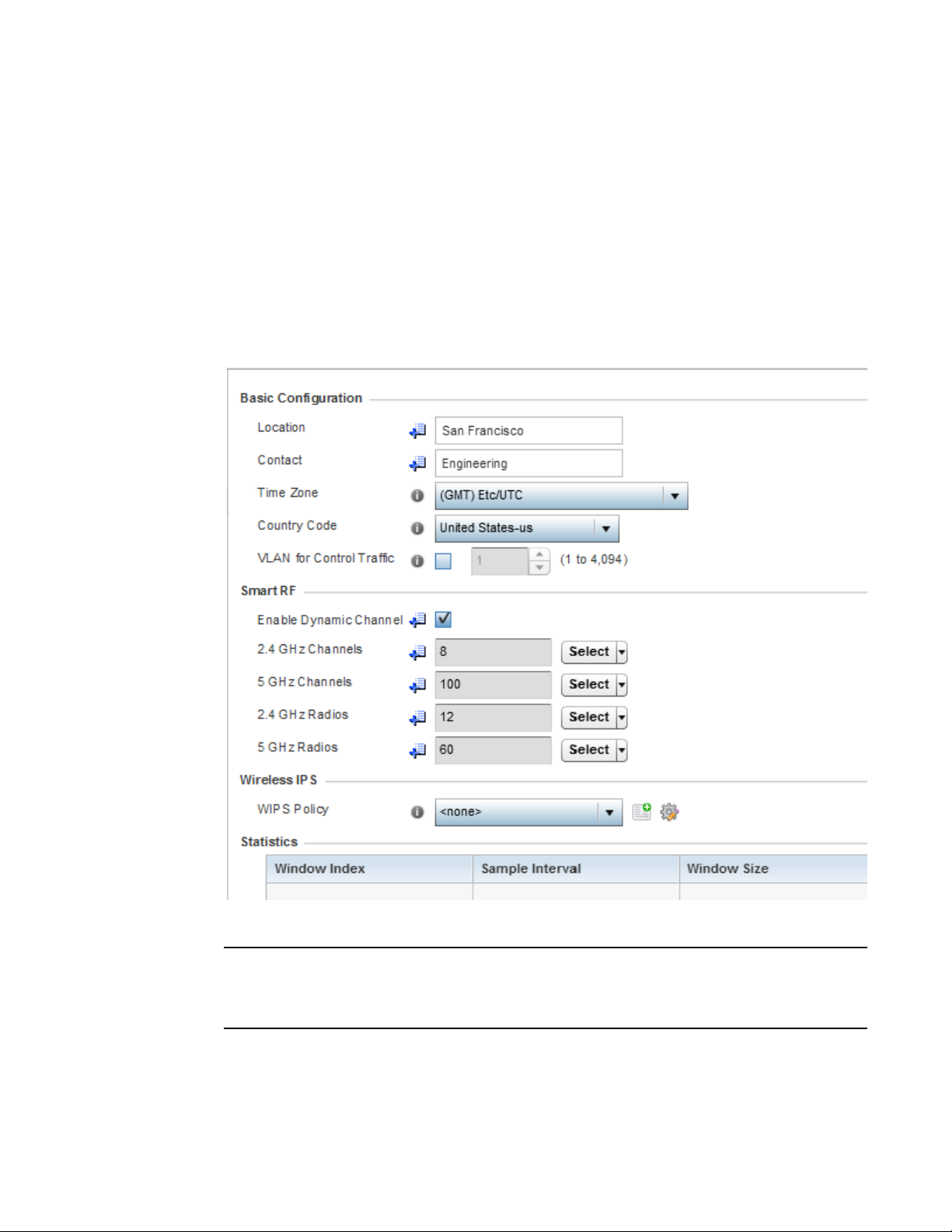
Task: Click info icon next to WIPS Policy
Action: [x=417, y=812]
